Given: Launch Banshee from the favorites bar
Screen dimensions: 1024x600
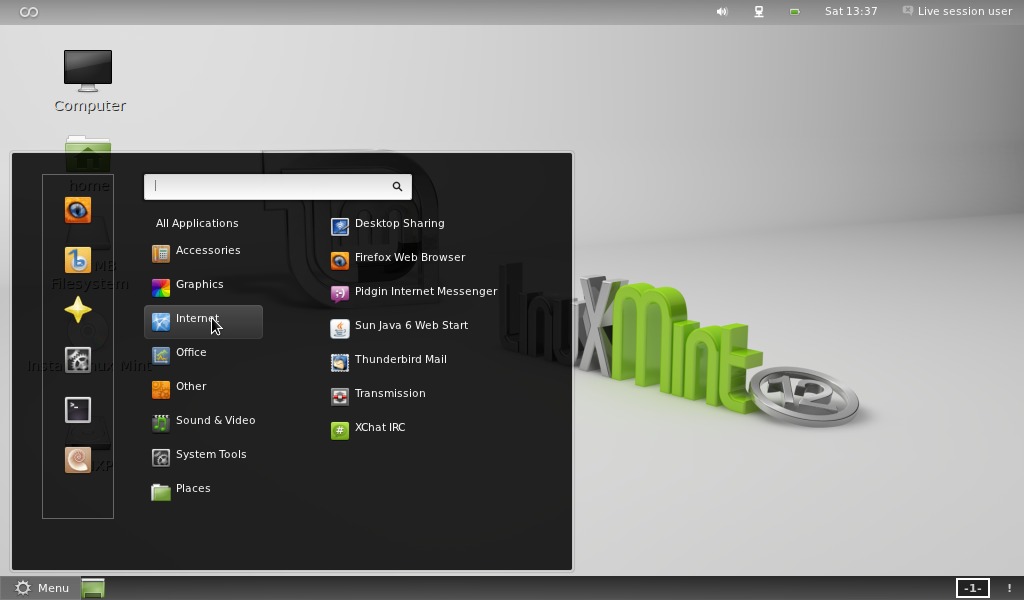Looking at the screenshot, I should click(78, 260).
